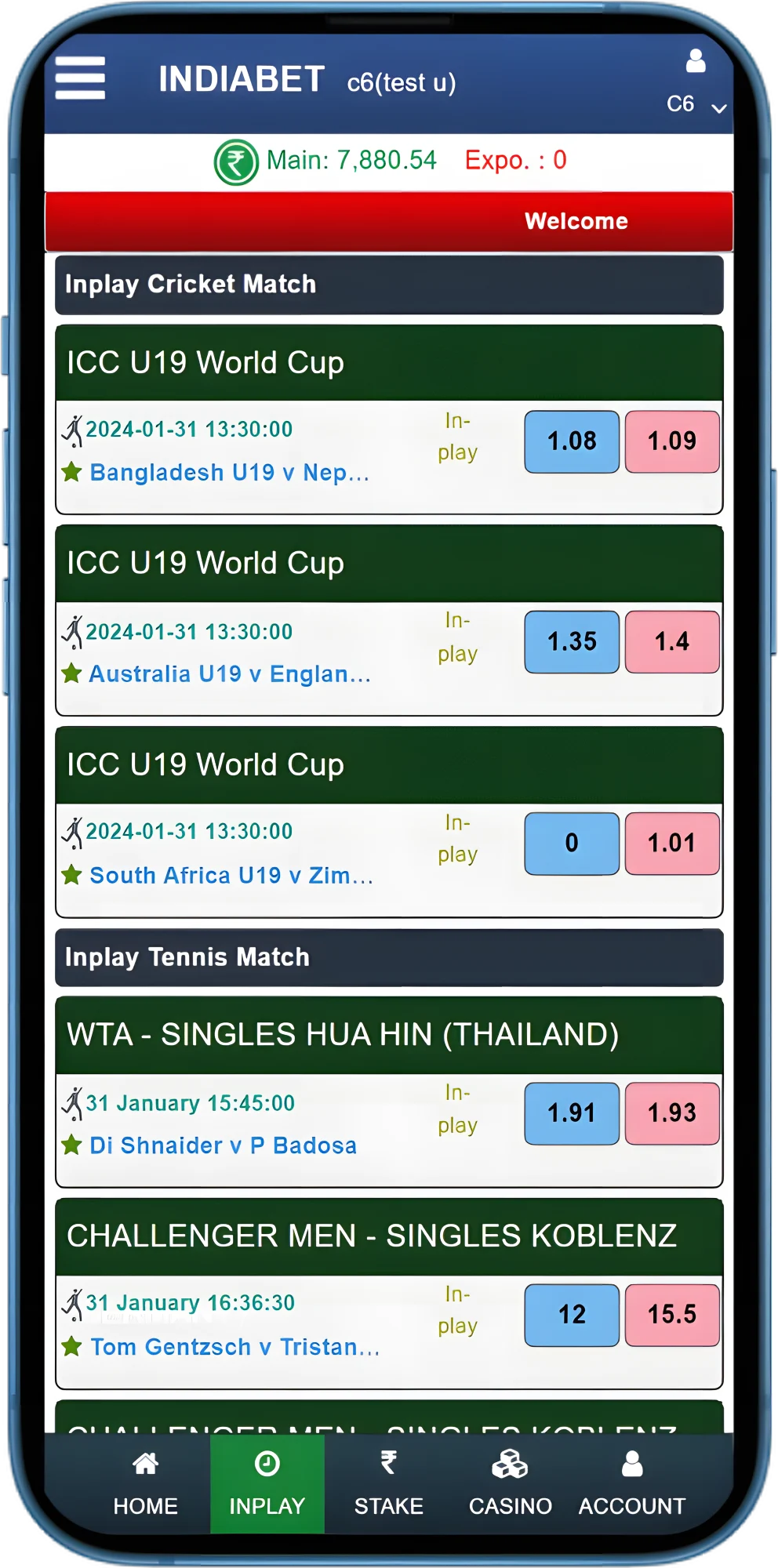Click the cricket player icon beside first match date

click(x=73, y=430)
